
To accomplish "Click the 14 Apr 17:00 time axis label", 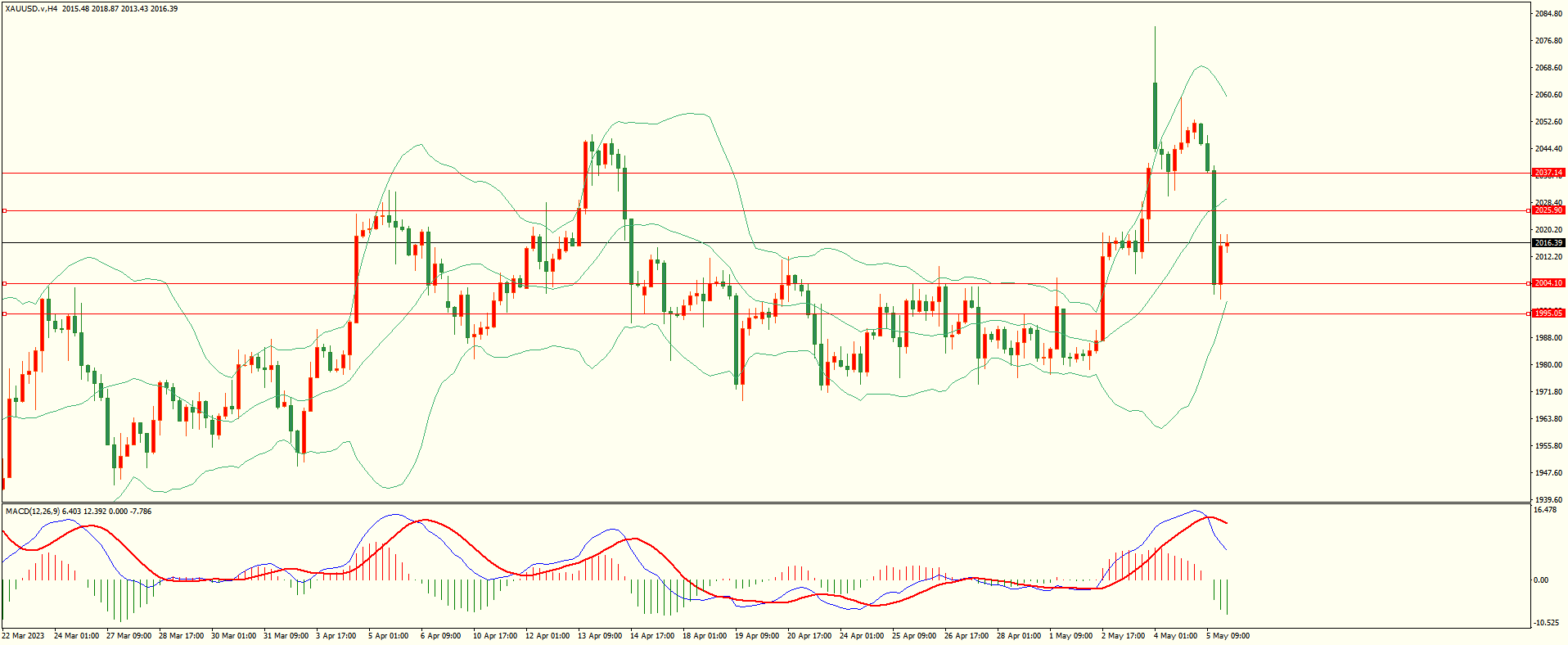I will point(652,636).
